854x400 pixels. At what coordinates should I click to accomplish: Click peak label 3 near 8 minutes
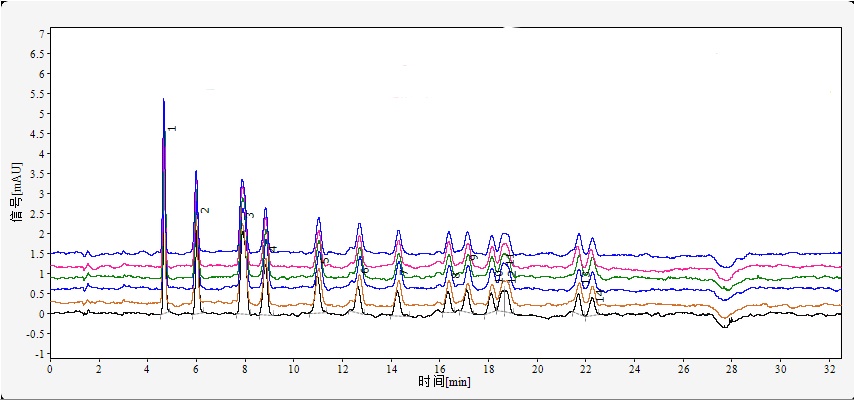252,215
